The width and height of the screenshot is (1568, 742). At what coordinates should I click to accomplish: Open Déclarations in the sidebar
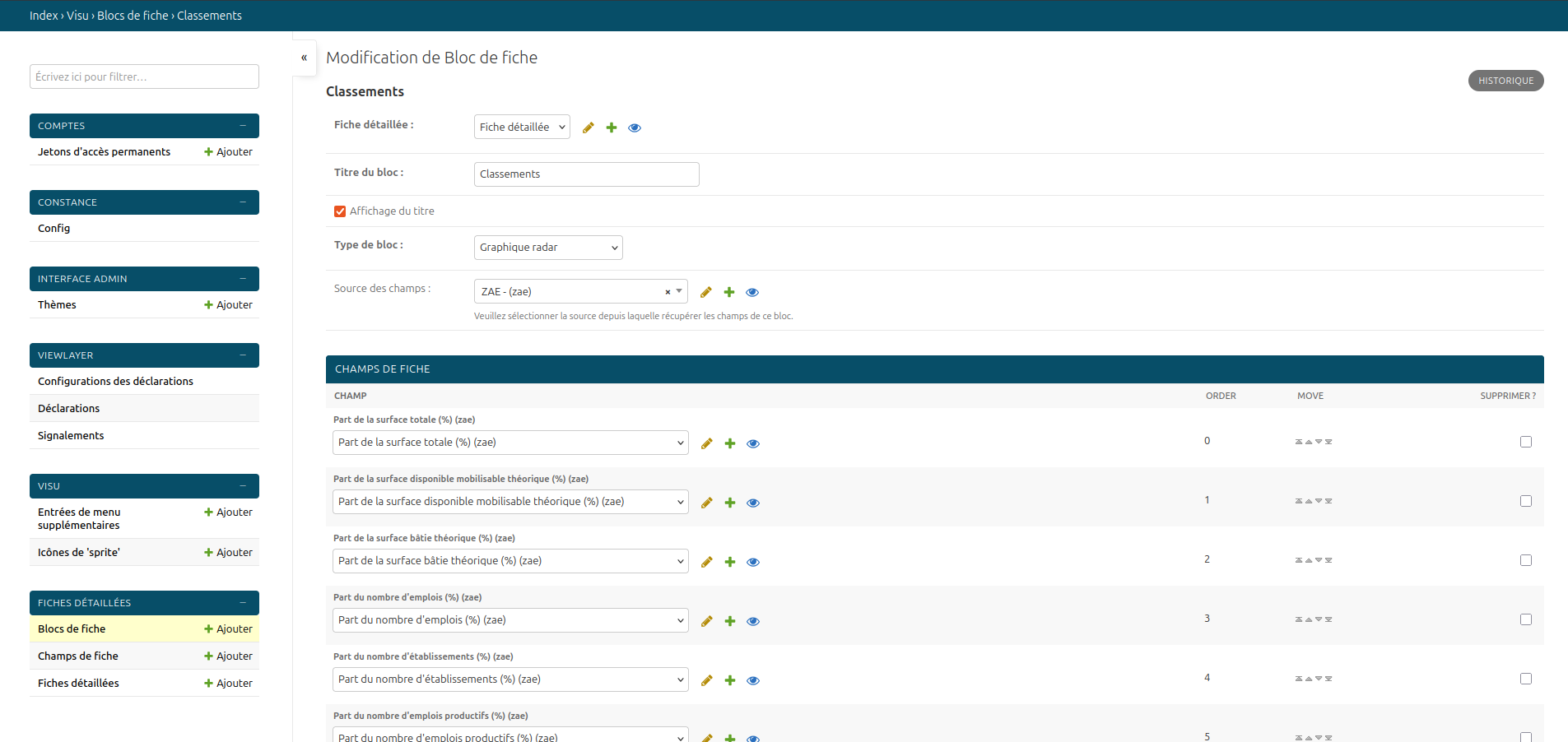pyautogui.click(x=68, y=408)
